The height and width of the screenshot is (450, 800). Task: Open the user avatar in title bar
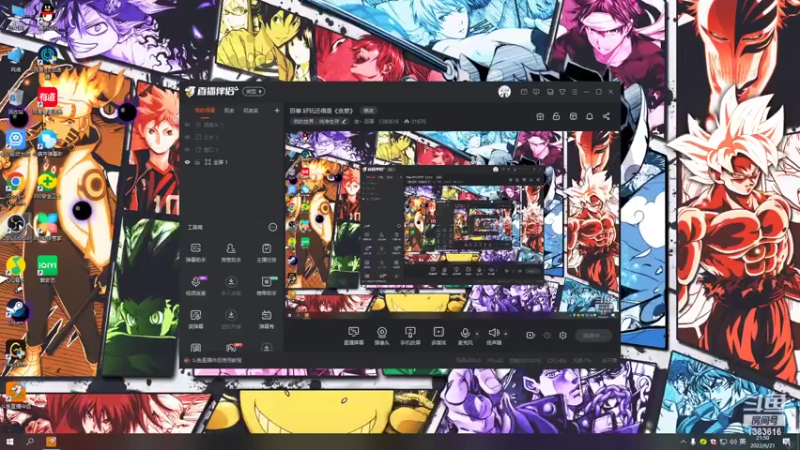504,92
